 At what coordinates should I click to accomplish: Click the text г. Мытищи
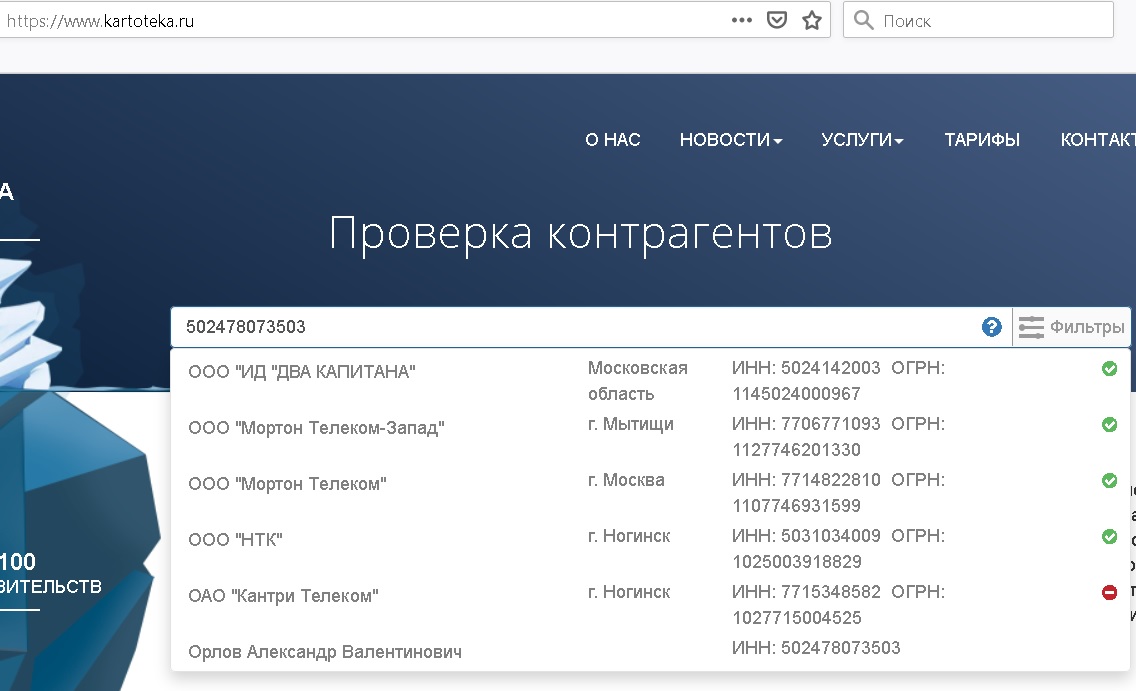click(631, 424)
